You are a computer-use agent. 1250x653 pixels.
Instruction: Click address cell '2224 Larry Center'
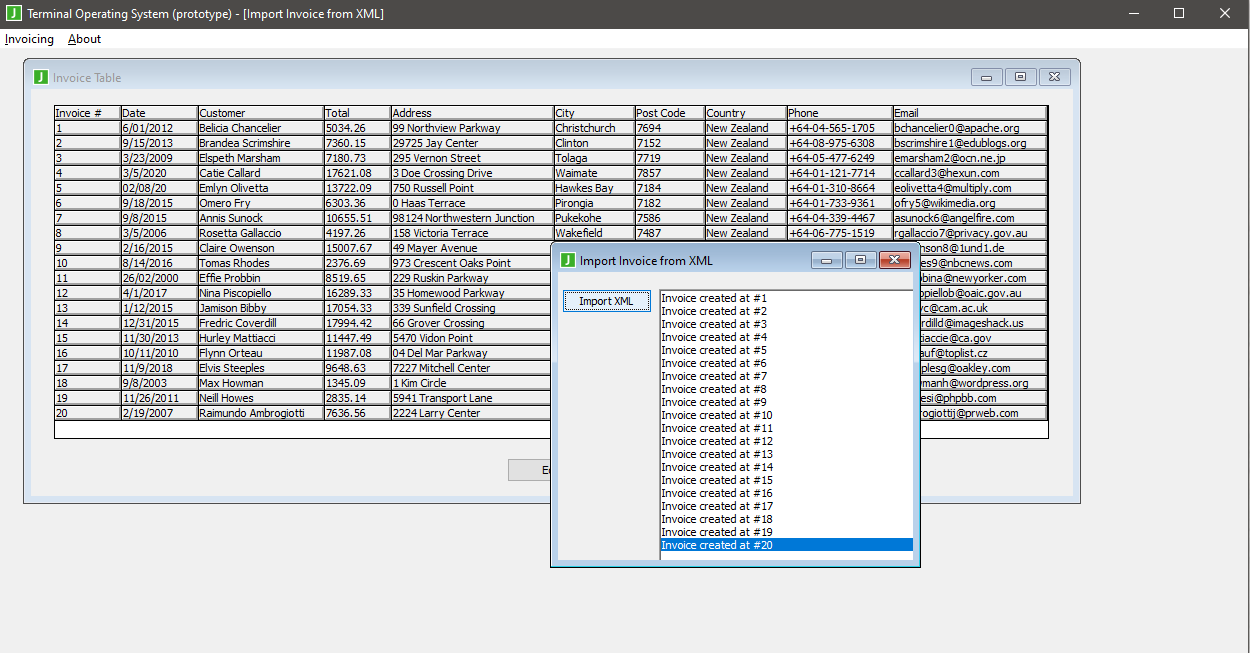470,413
